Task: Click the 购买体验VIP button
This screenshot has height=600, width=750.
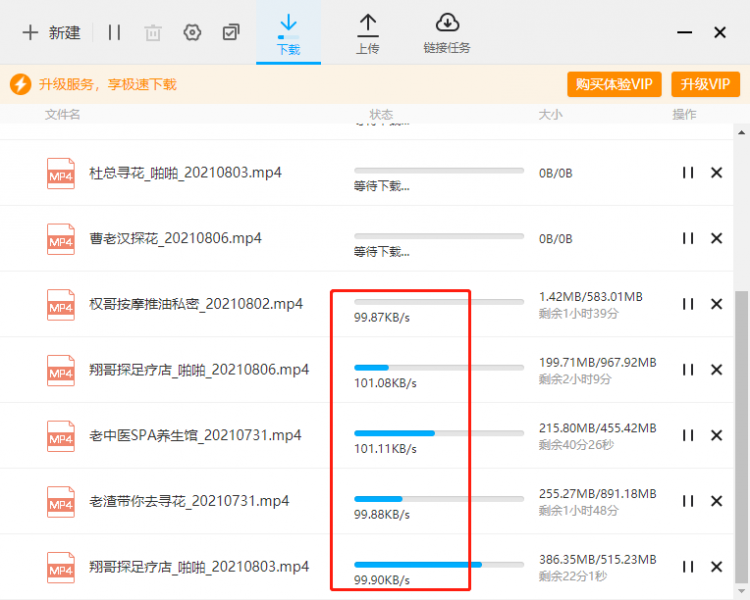Action: point(614,84)
